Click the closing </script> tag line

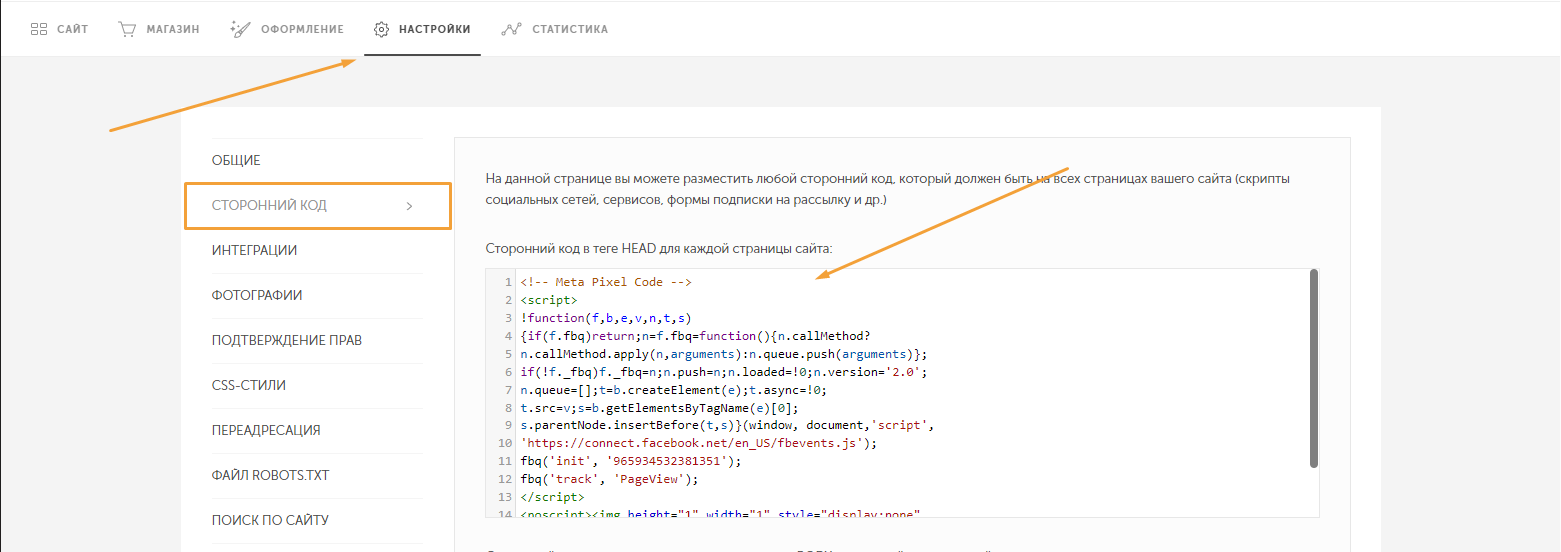[x=552, y=497]
